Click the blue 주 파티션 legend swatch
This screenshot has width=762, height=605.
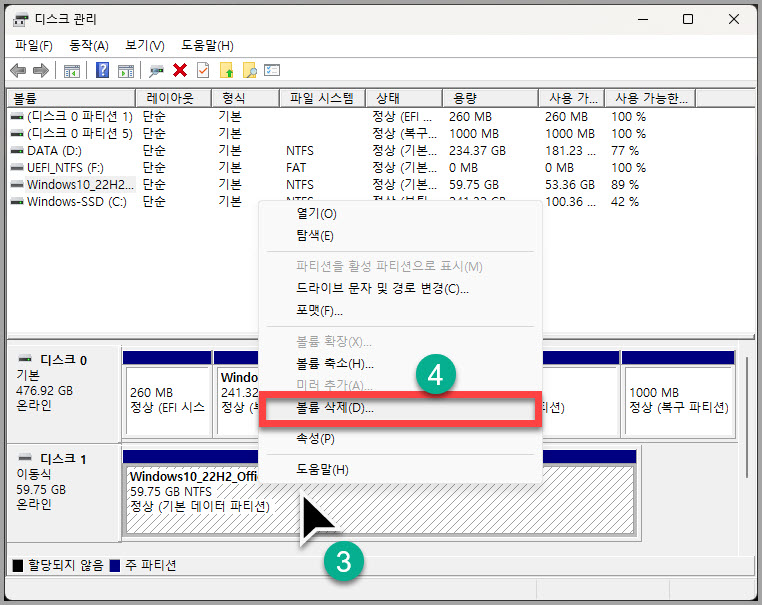pyautogui.click(x=115, y=566)
